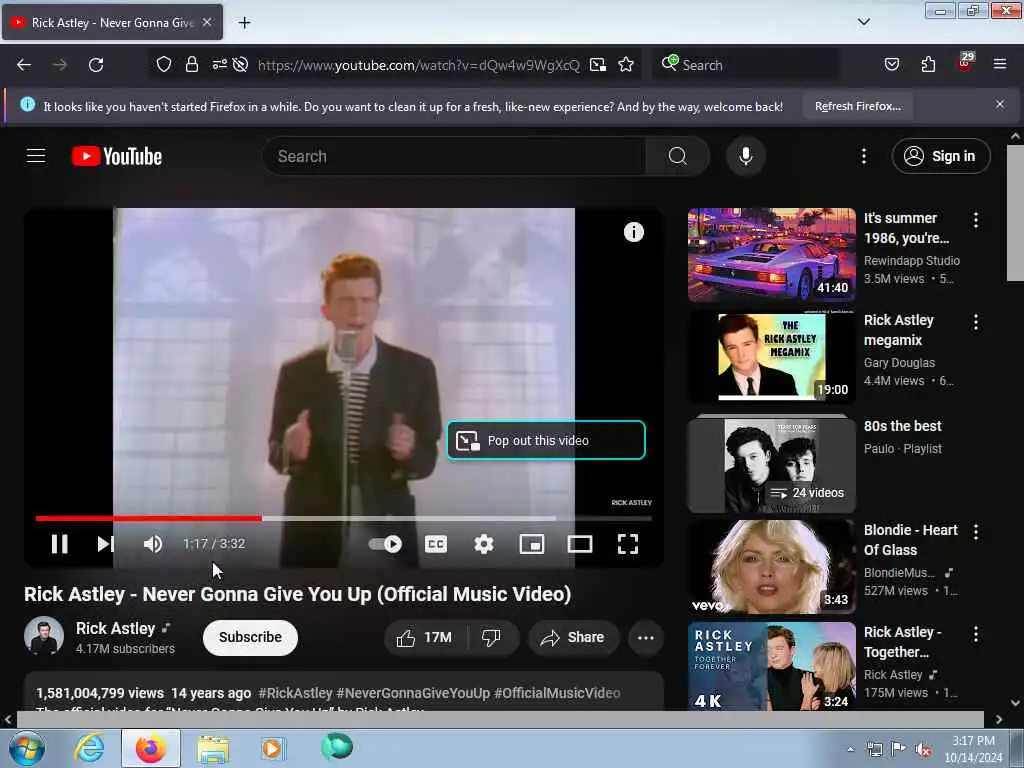Open hashtag #RickAstley link
1024x768 pixels.
[x=295, y=693]
